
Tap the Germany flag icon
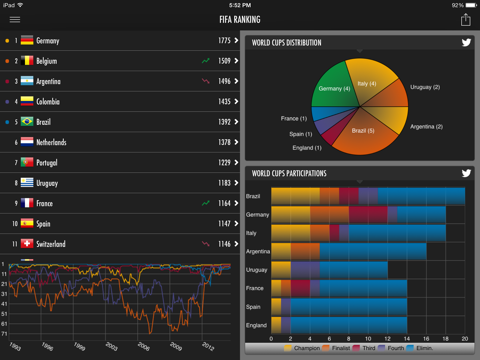click(x=27, y=40)
